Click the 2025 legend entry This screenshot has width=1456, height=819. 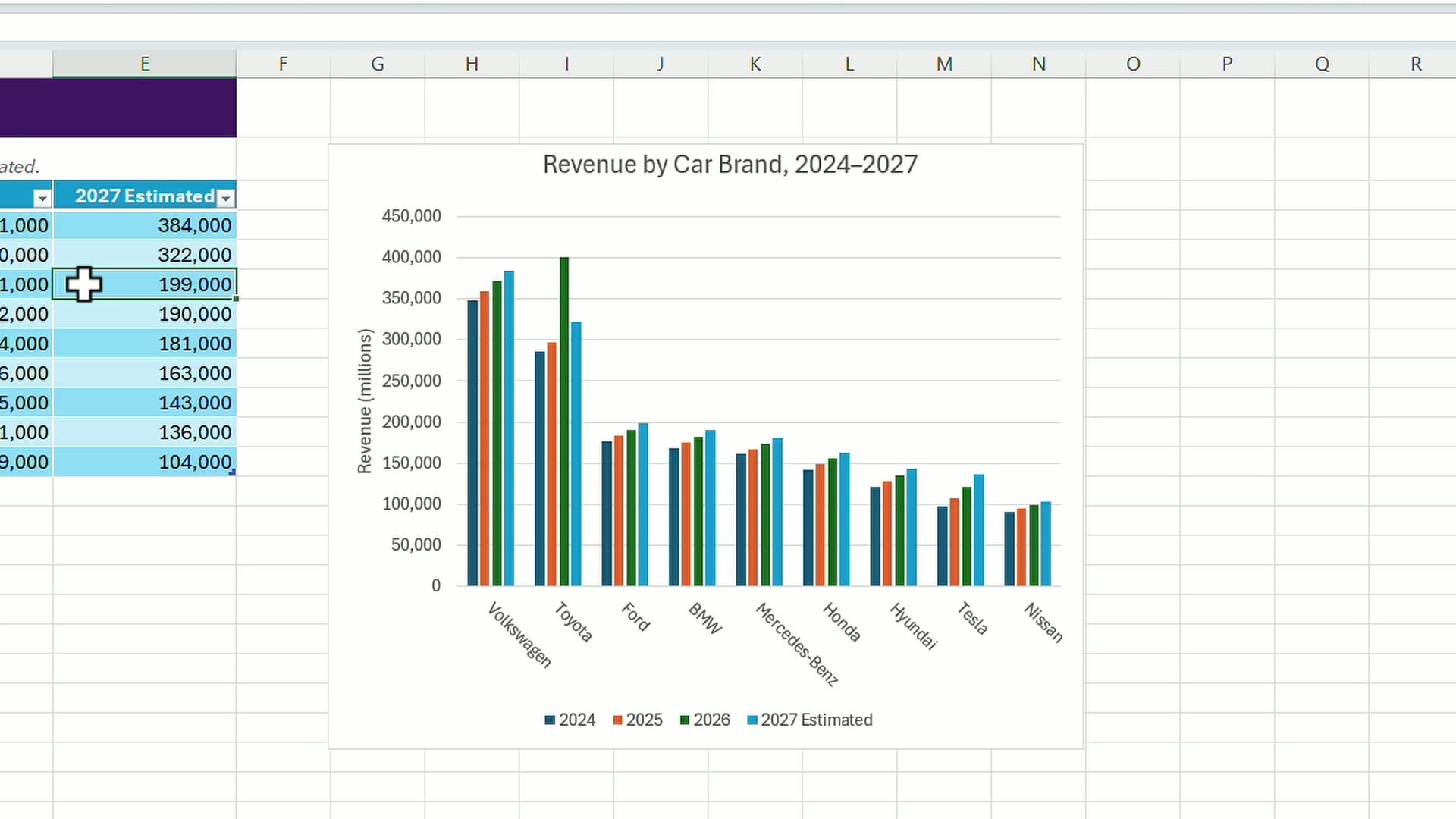coord(638,720)
